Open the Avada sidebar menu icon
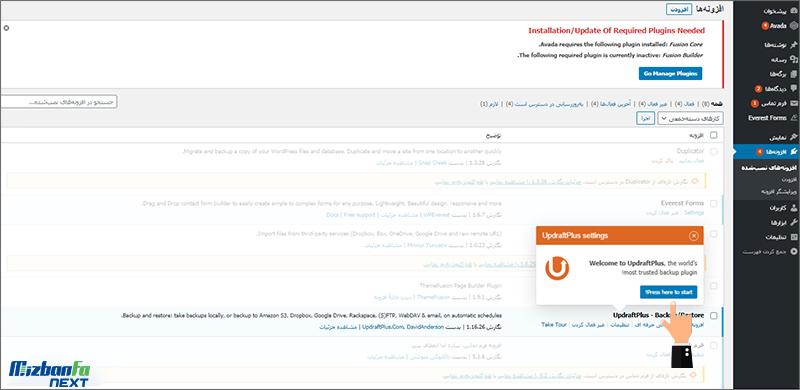The width and height of the screenshot is (800, 390). click(793, 25)
